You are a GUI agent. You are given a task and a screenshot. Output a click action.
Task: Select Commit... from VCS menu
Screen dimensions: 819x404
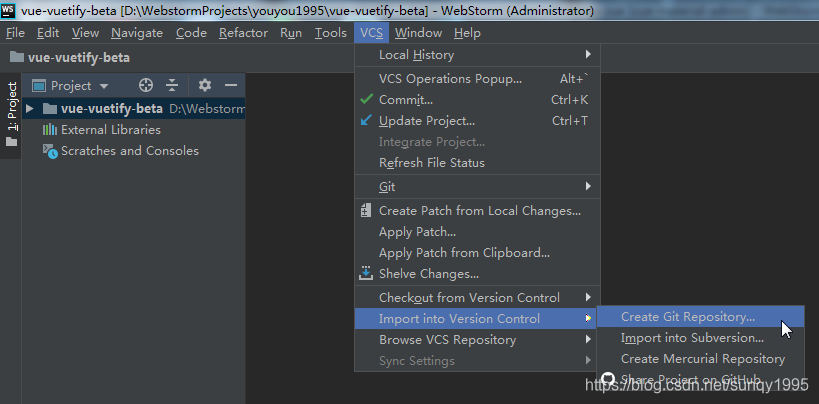[477, 99]
